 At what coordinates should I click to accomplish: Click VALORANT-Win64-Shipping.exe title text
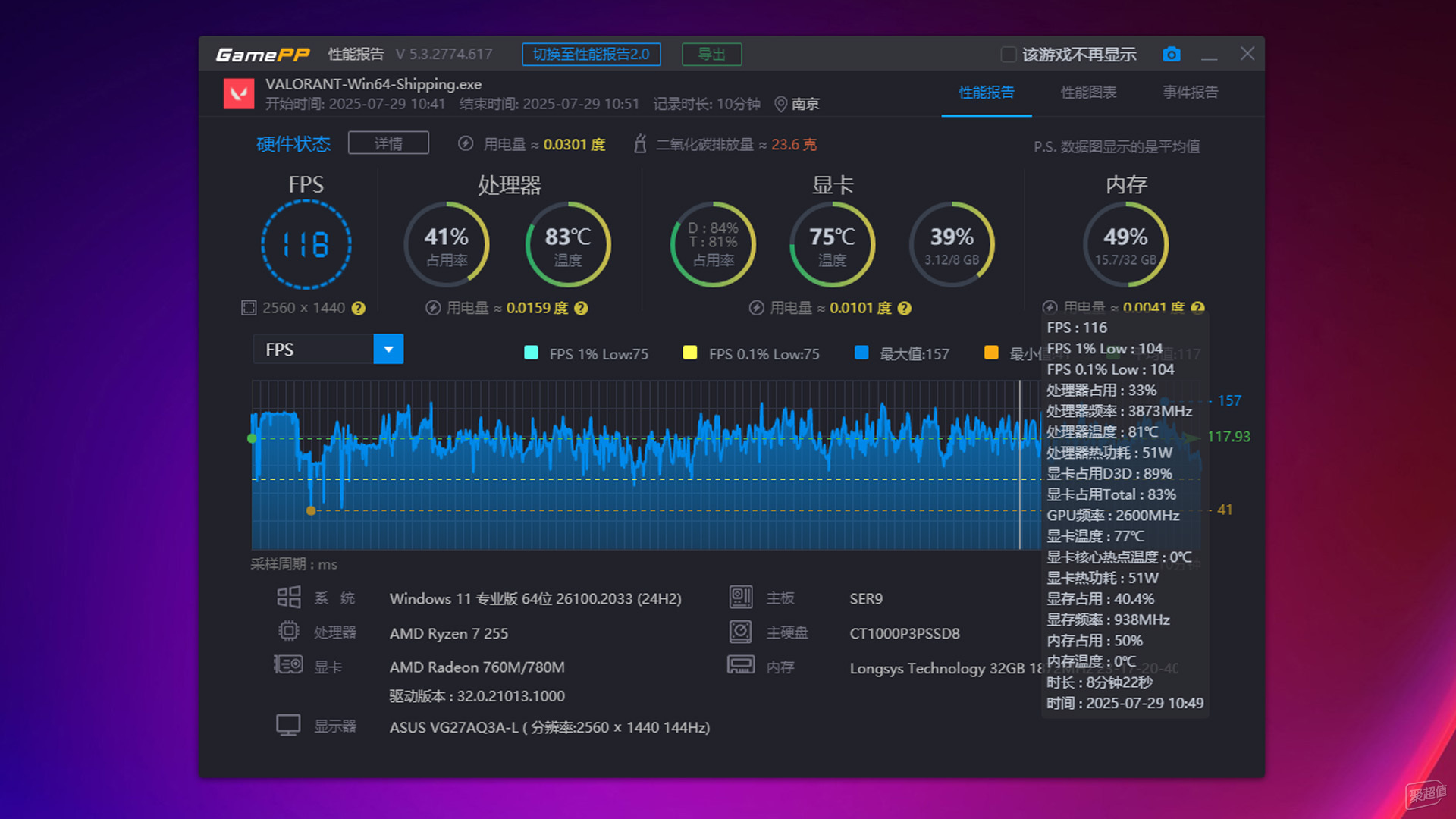[373, 84]
